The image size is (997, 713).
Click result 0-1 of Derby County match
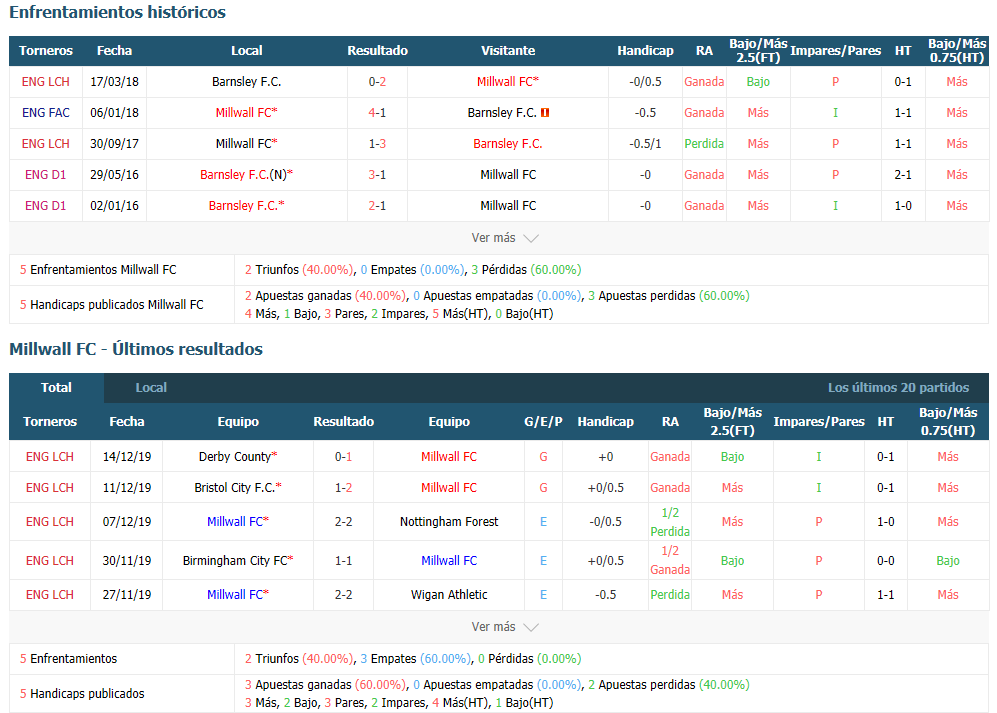(343, 457)
